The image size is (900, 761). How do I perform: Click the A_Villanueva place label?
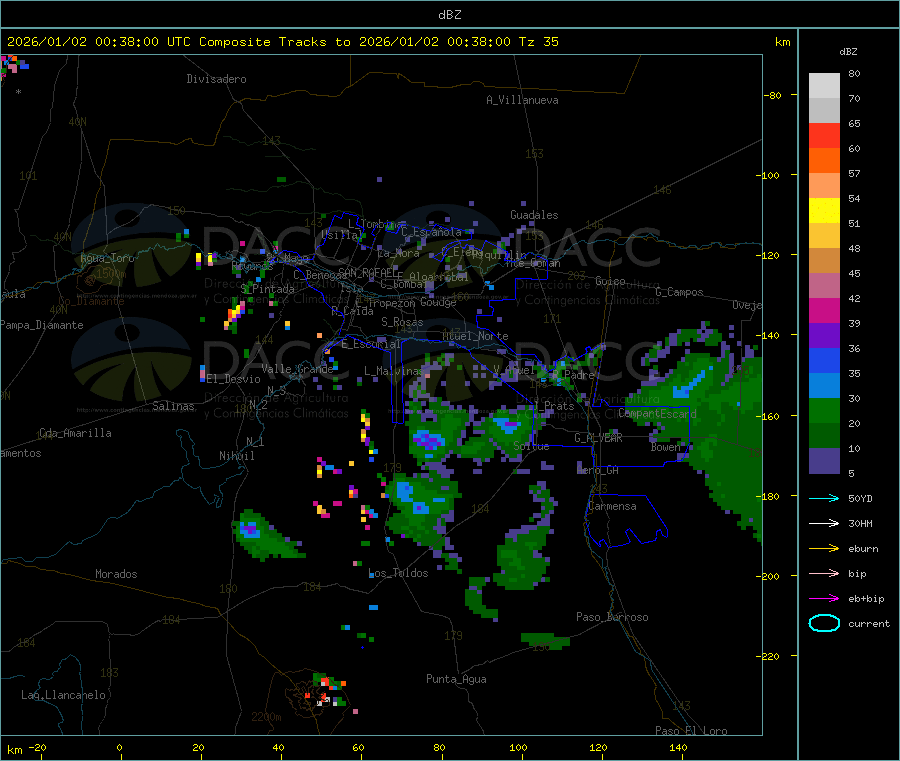522,100
